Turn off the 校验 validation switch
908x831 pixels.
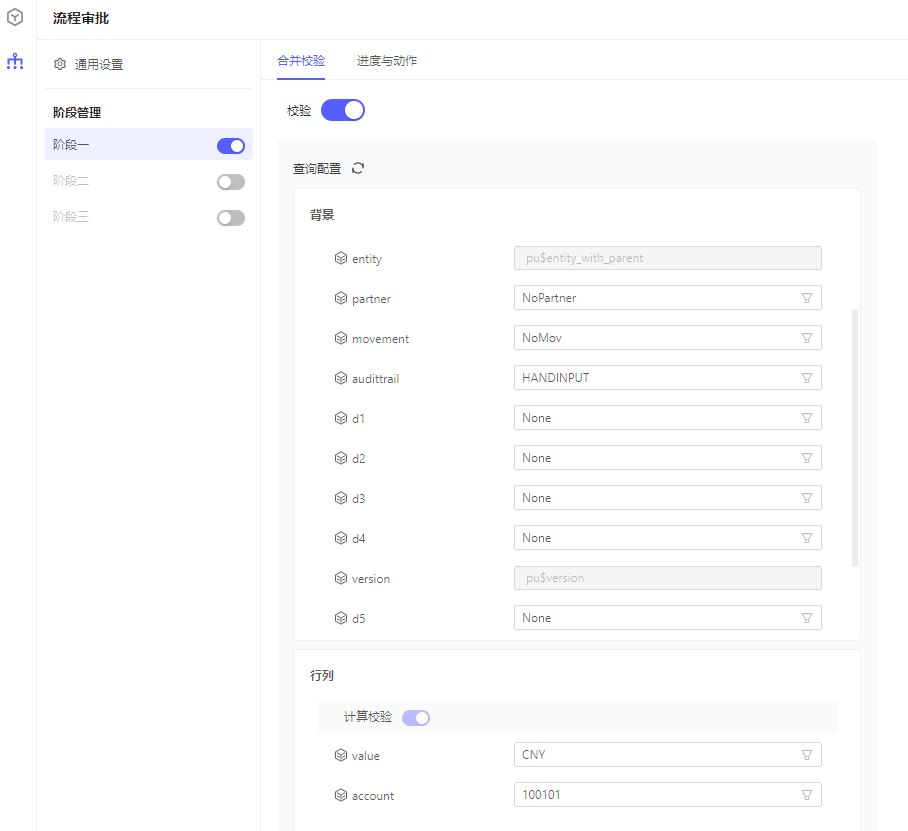tap(343, 110)
